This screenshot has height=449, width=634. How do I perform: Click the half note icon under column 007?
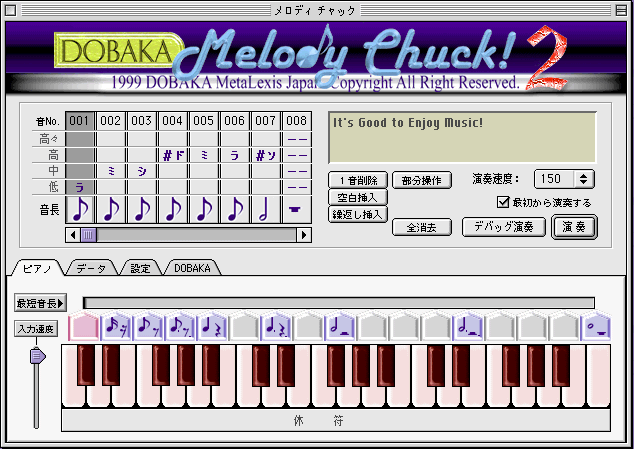[266, 209]
